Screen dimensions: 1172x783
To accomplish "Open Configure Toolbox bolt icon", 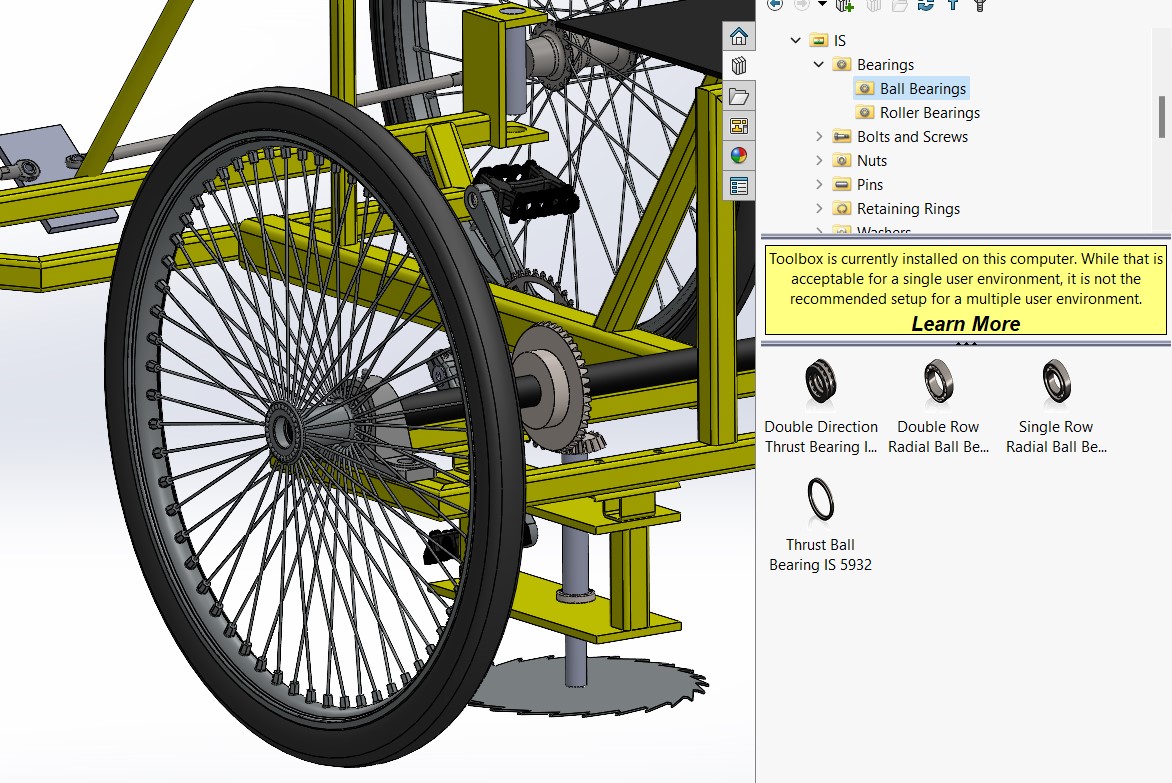I will click(x=980, y=4).
